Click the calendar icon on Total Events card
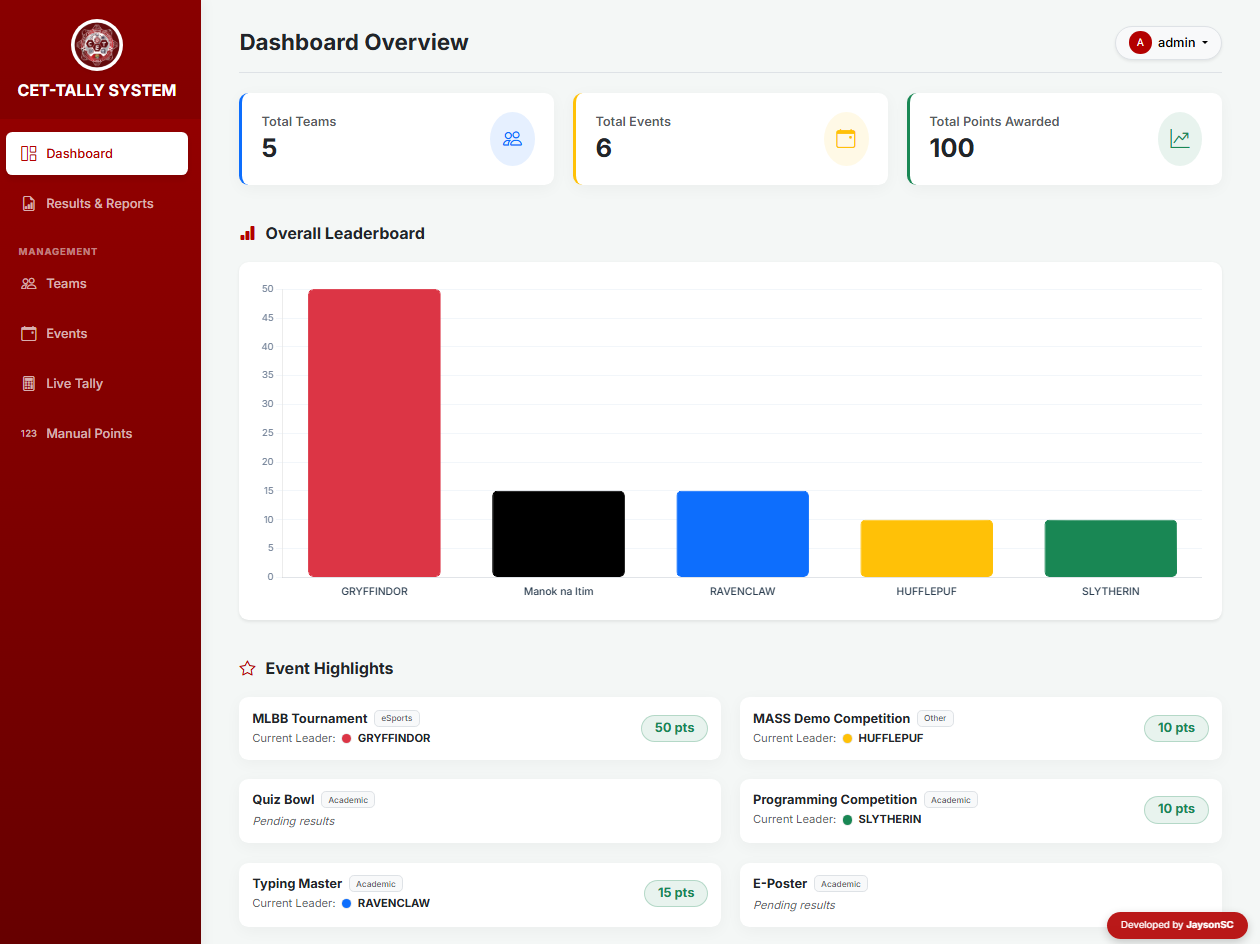Screen dimensions: 1260x944 846,139
